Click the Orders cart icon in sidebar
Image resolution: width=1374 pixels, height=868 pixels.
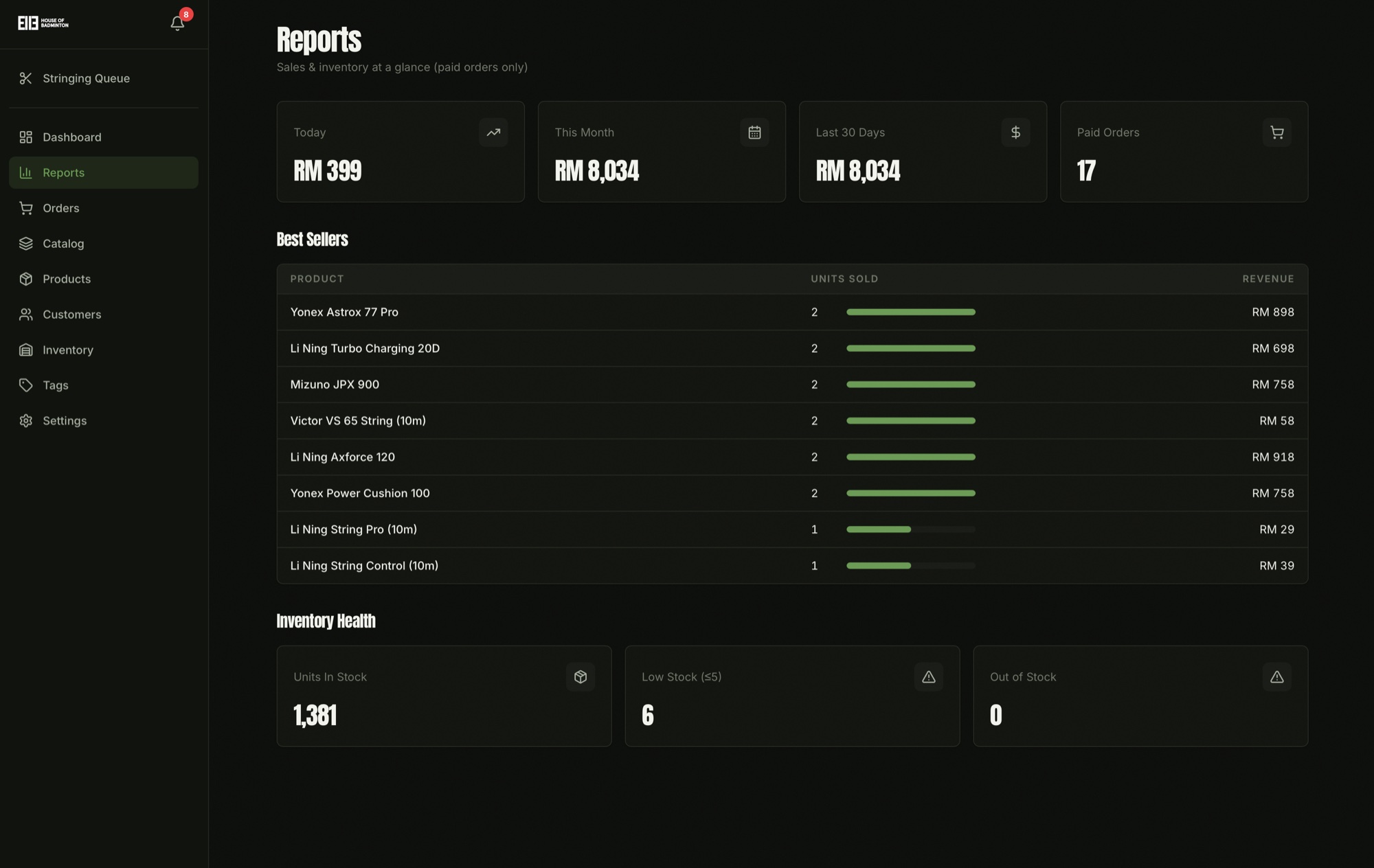26,208
